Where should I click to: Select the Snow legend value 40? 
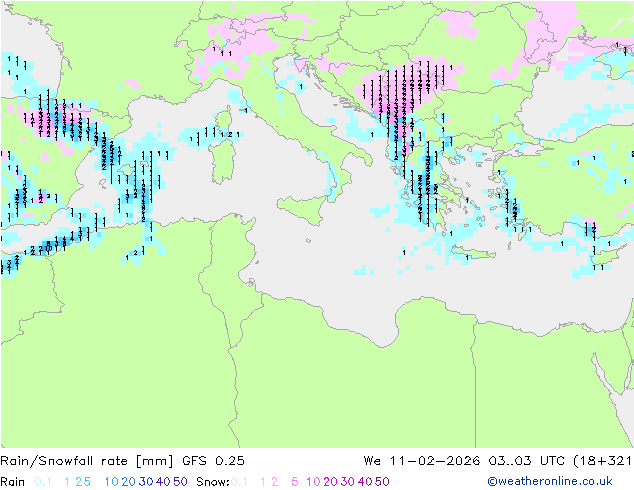tap(365, 482)
